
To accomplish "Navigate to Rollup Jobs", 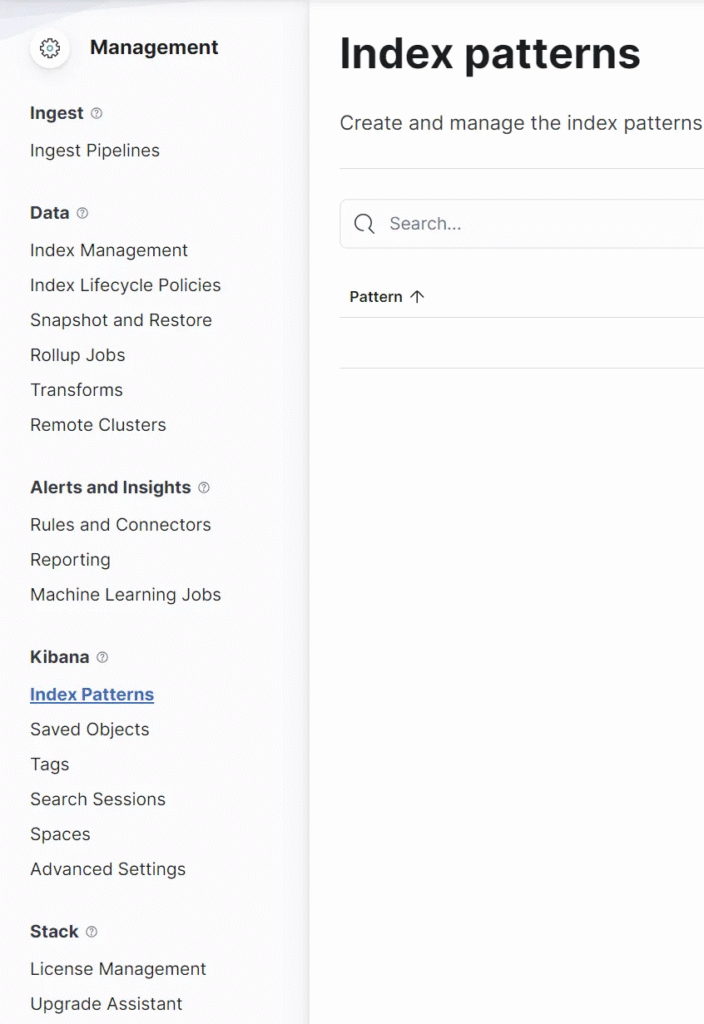I will (78, 355).
